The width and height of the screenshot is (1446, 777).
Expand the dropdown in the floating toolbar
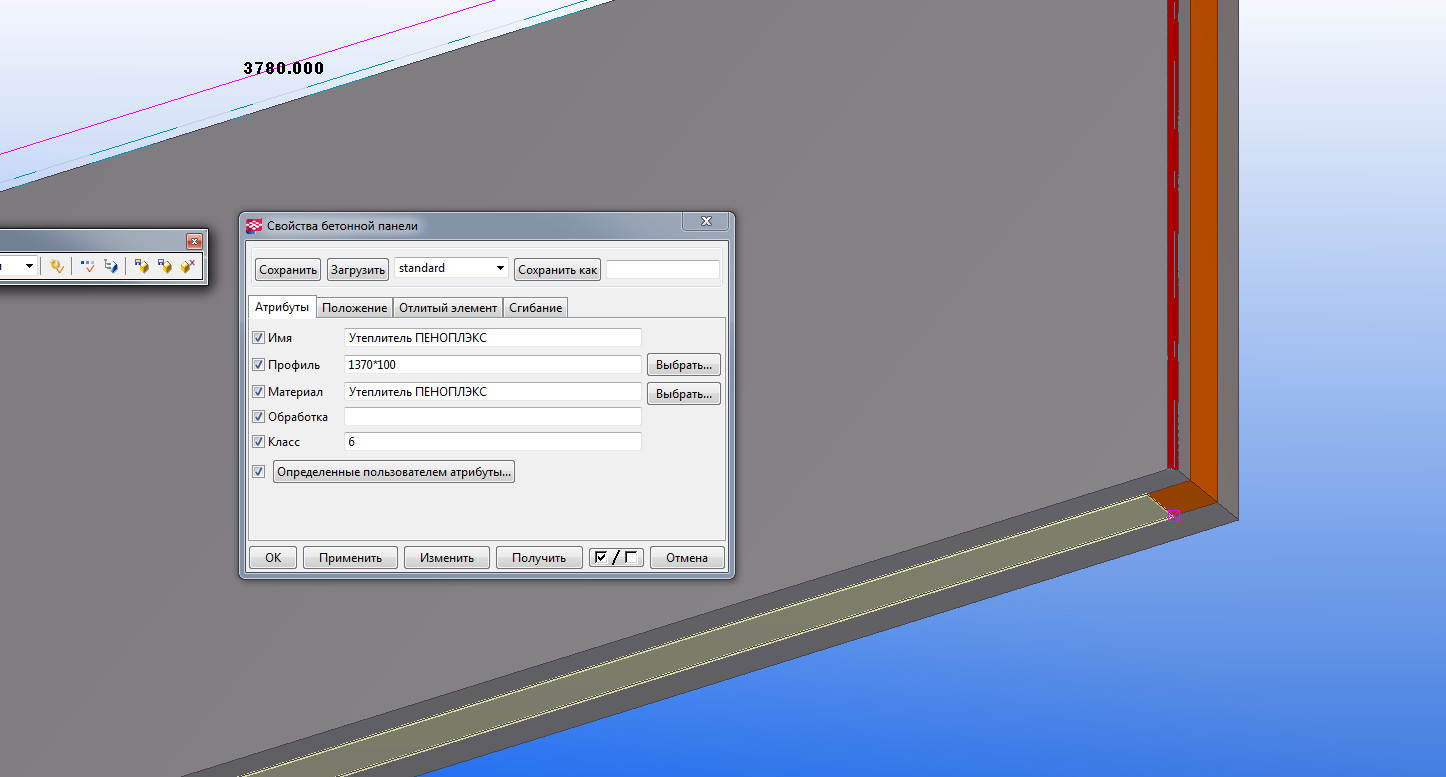[29, 267]
